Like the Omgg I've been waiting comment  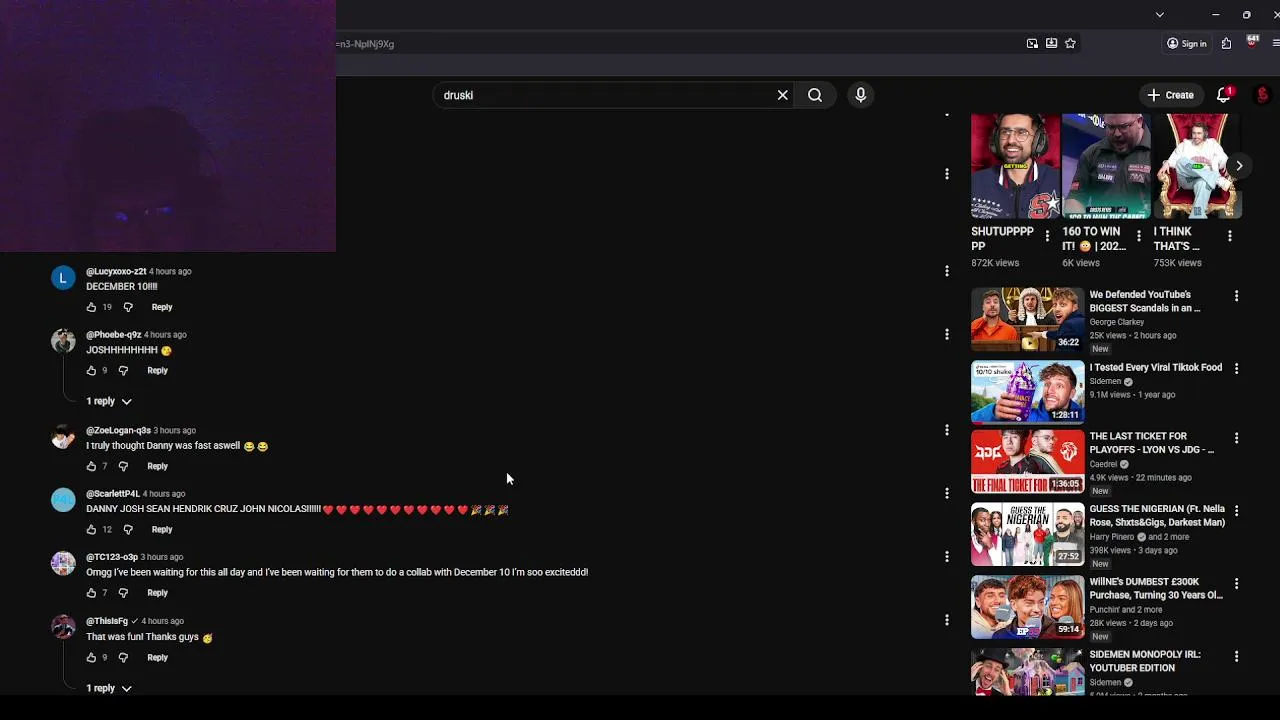pos(91,593)
